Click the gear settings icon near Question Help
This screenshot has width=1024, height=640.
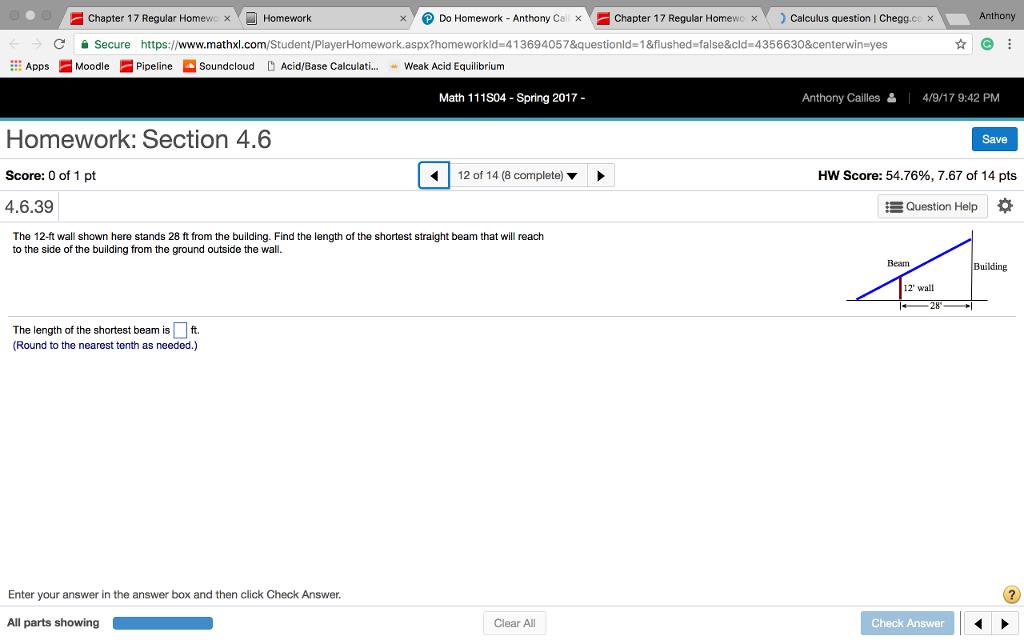tap(1006, 206)
